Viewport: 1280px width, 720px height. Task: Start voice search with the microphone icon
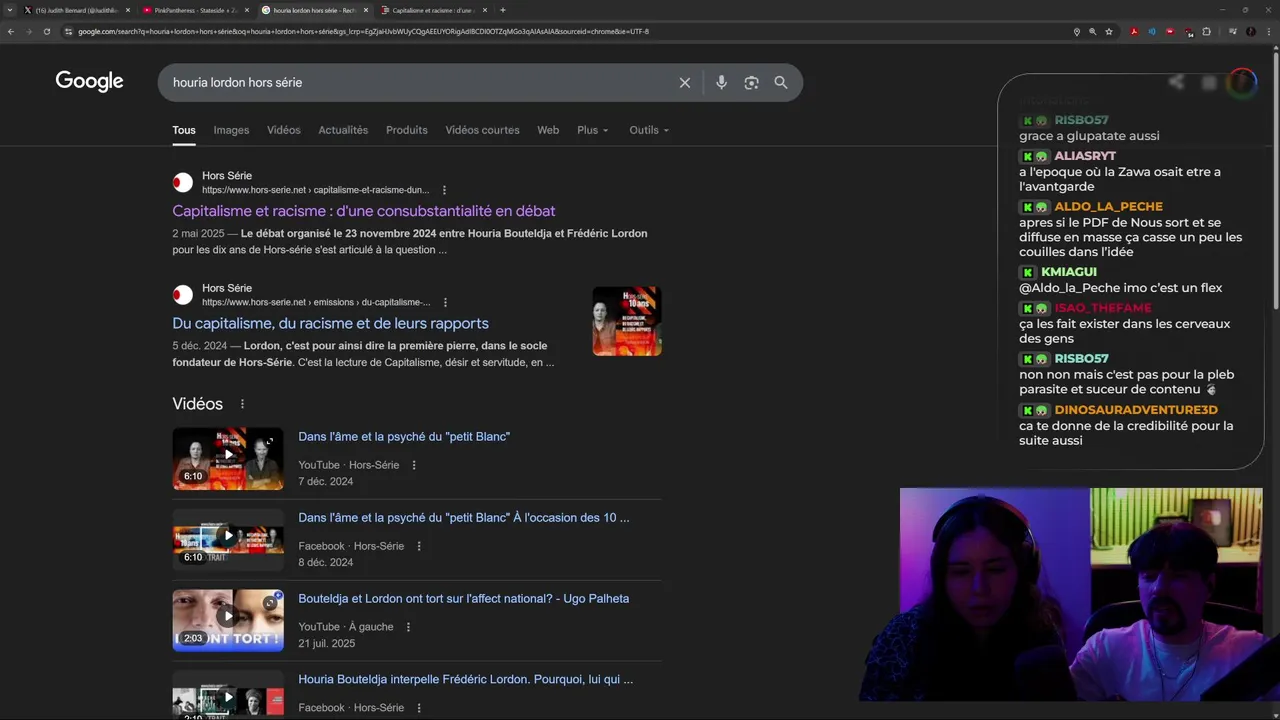pos(721,83)
